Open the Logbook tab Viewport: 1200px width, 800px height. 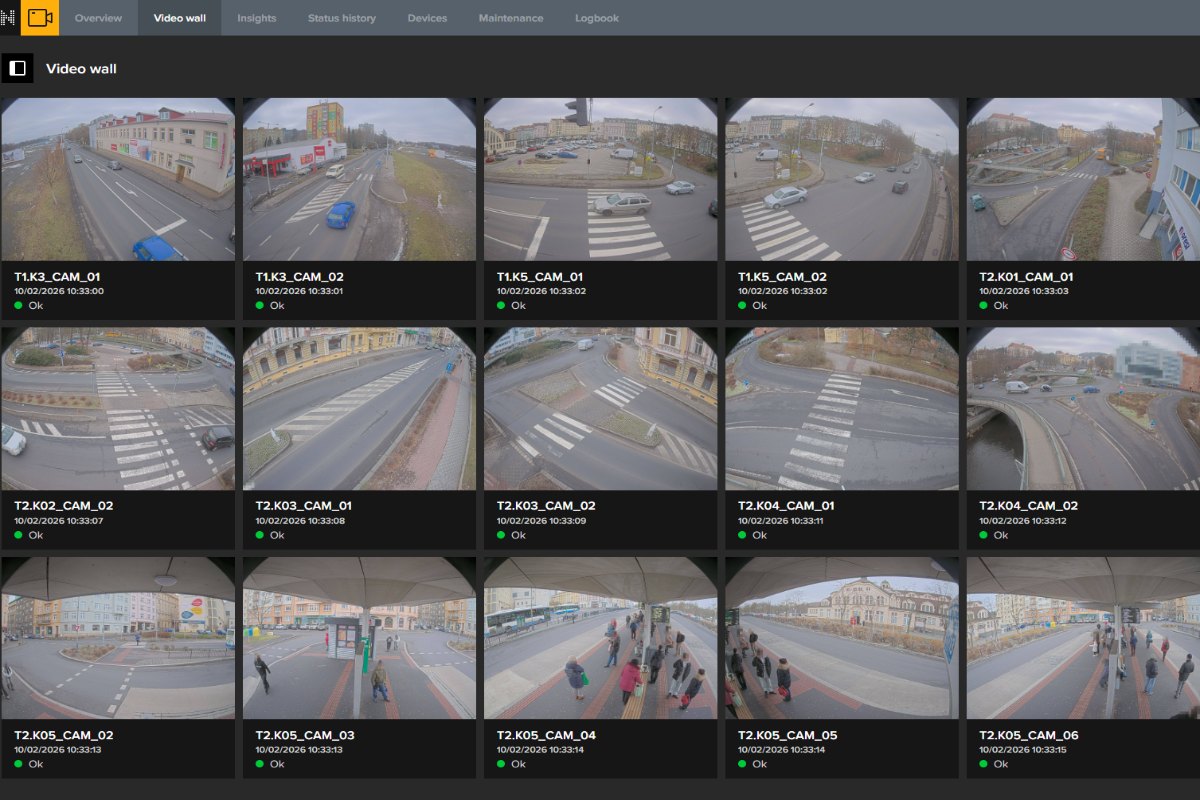click(595, 16)
